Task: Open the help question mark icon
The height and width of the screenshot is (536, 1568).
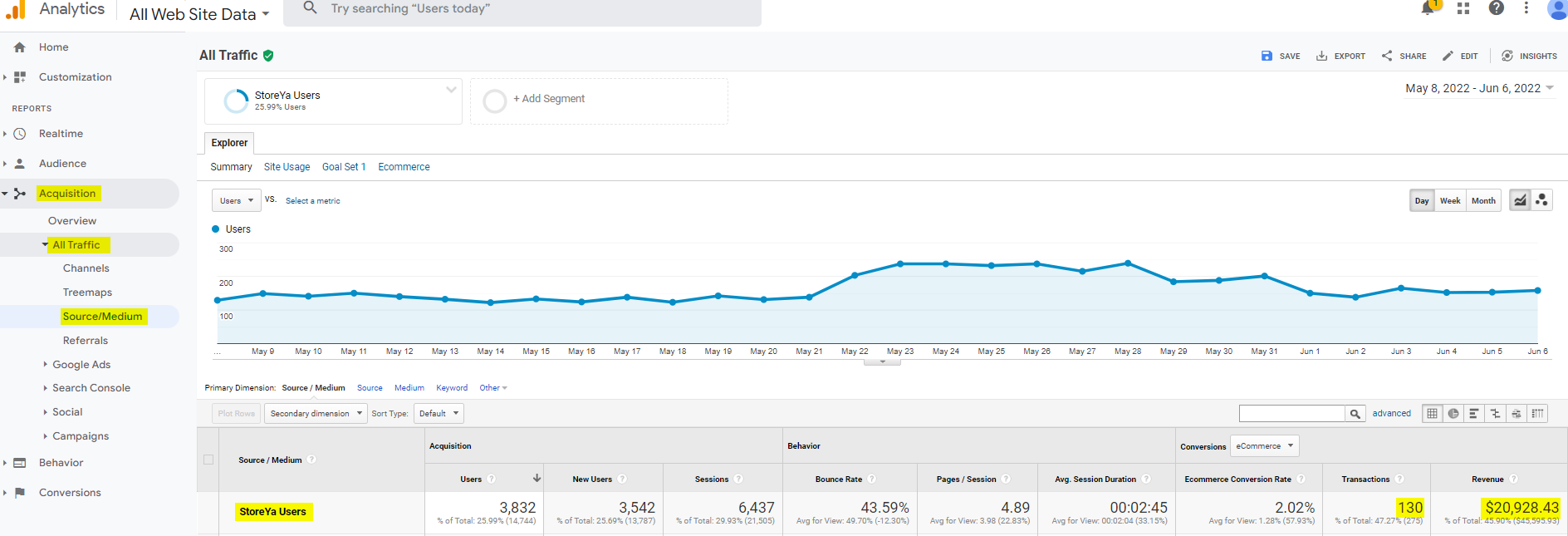Action: (x=1496, y=8)
